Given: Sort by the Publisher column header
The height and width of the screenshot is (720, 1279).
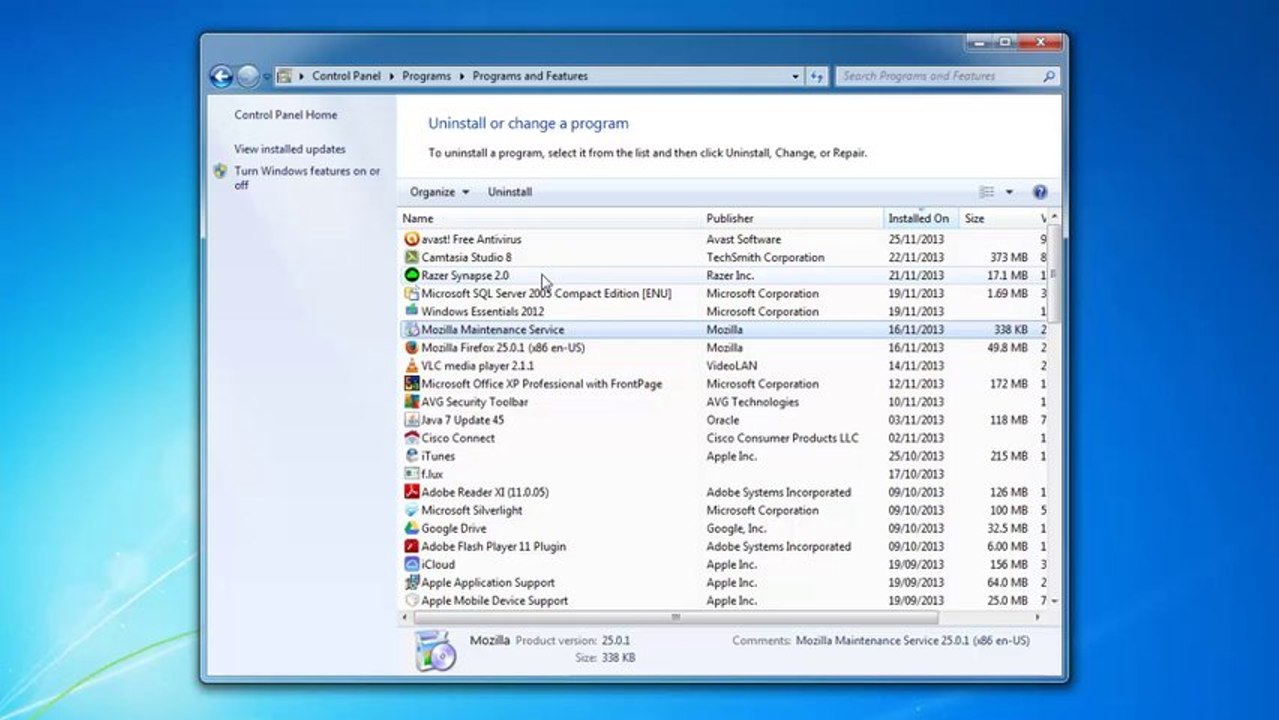Looking at the screenshot, I should click(x=793, y=218).
